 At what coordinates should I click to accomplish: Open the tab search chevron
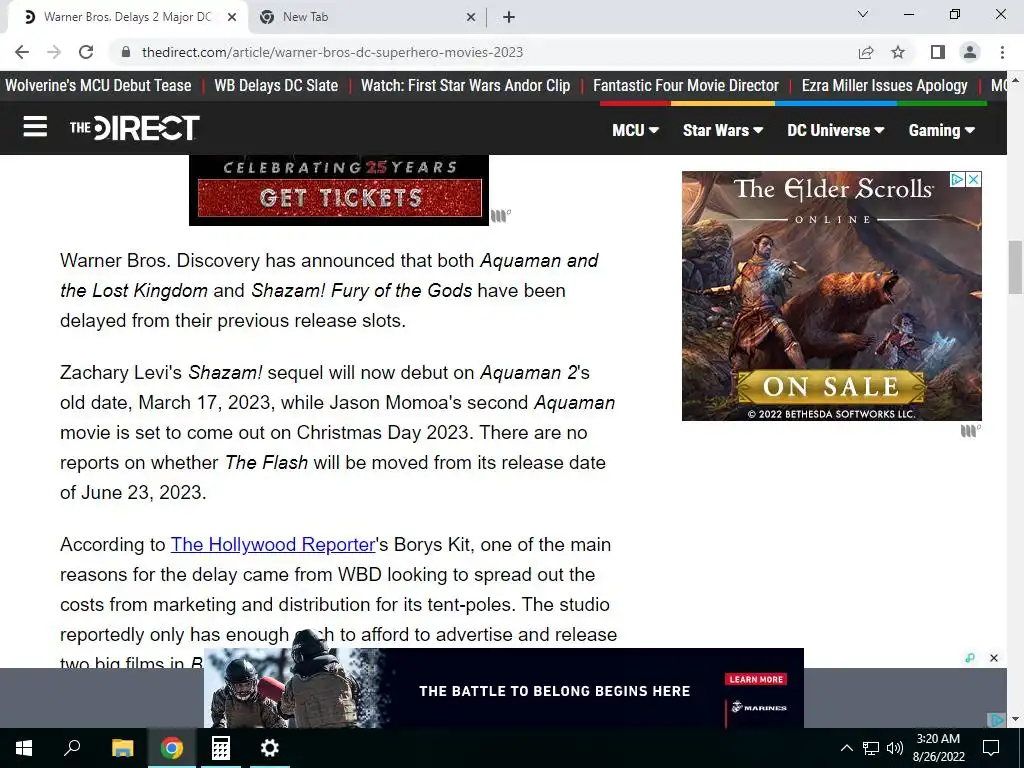click(x=863, y=14)
